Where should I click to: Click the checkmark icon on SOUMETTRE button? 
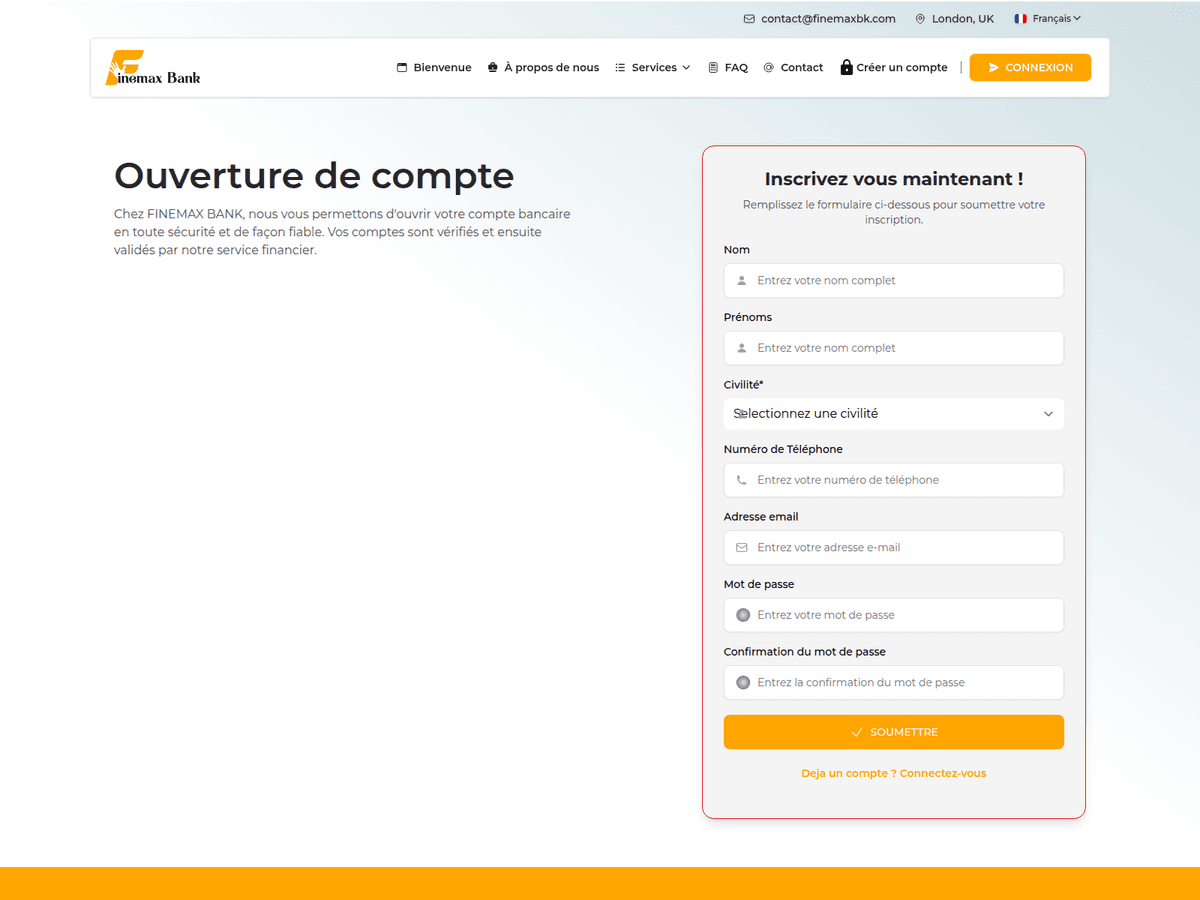click(857, 732)
